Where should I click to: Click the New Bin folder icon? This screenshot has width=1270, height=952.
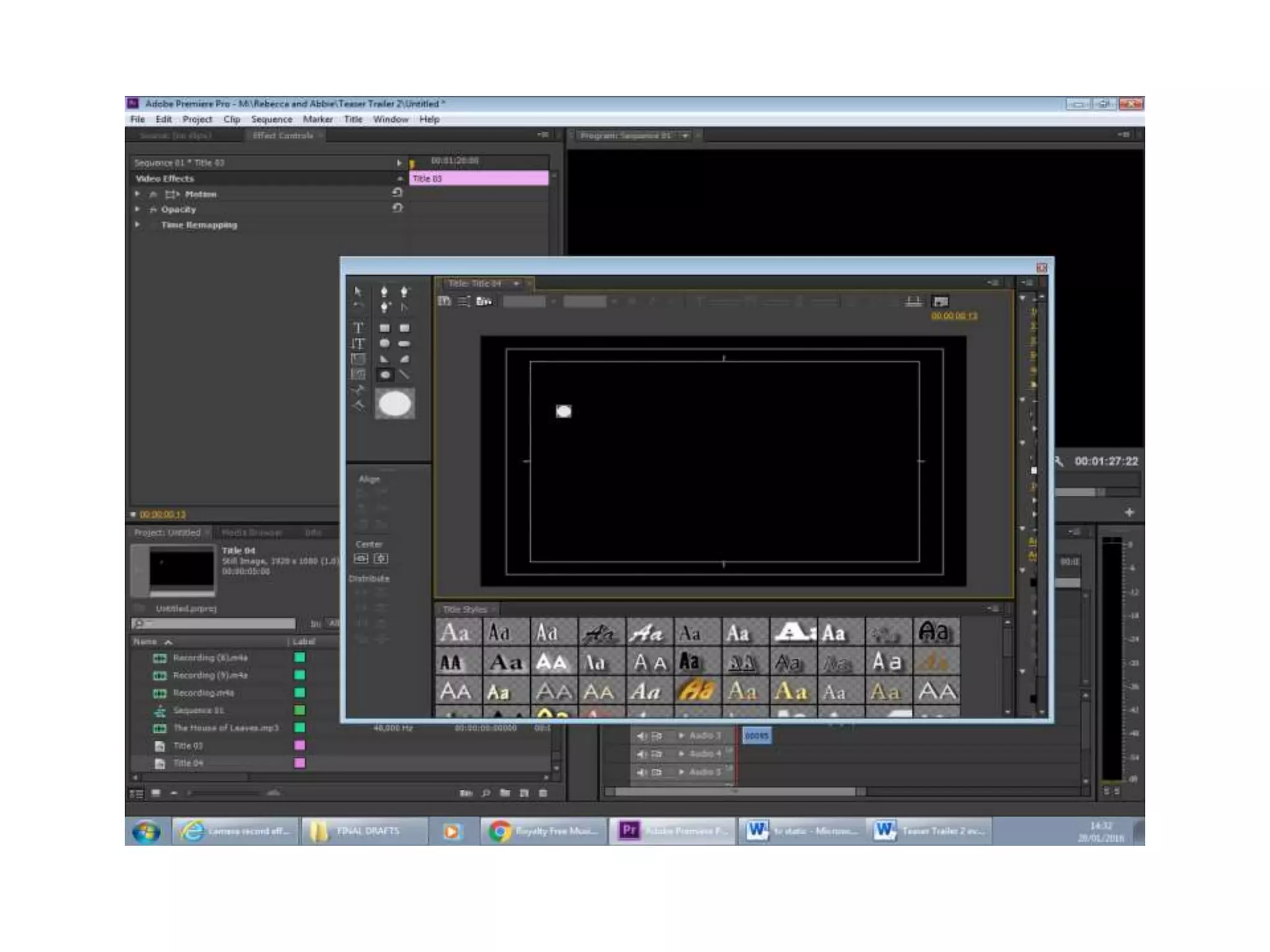505,793
